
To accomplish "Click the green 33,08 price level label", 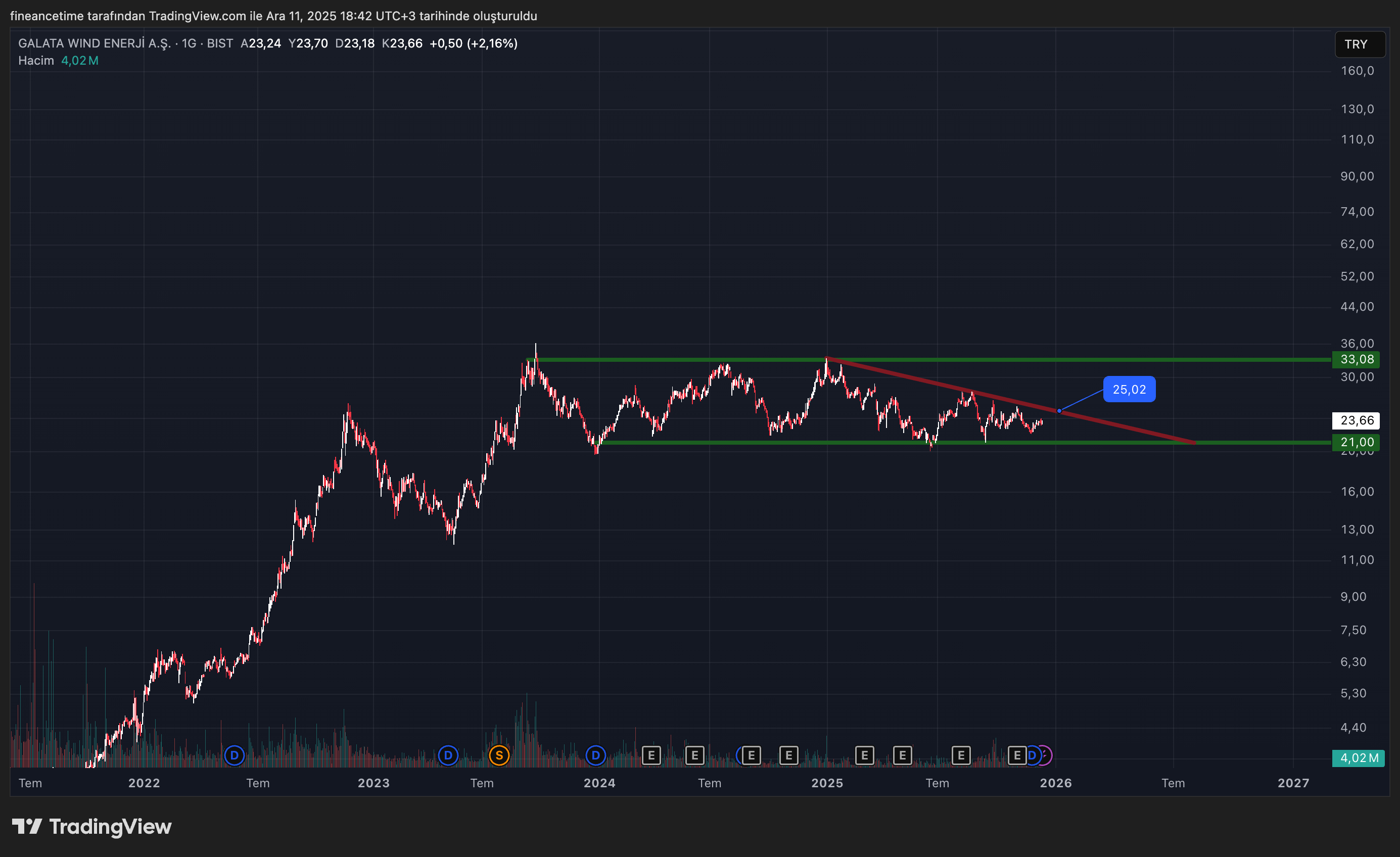I will click(1356, 359).
